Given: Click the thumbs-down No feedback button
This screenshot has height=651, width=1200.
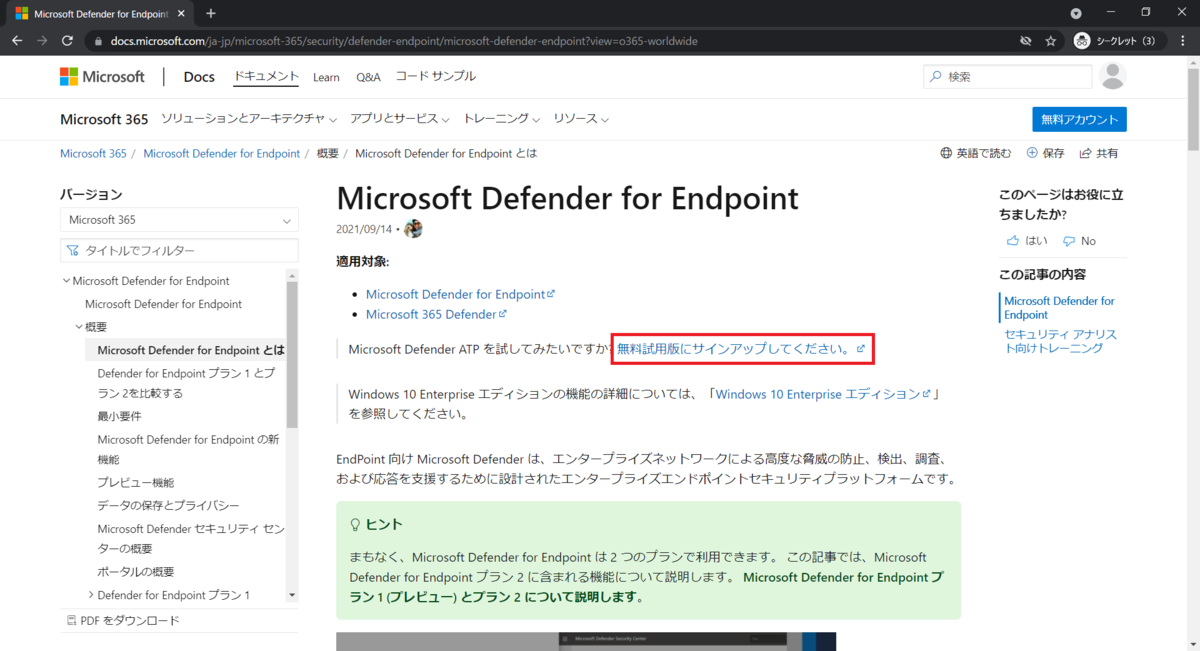Looking at the screenshot, I should [1079, 241].
